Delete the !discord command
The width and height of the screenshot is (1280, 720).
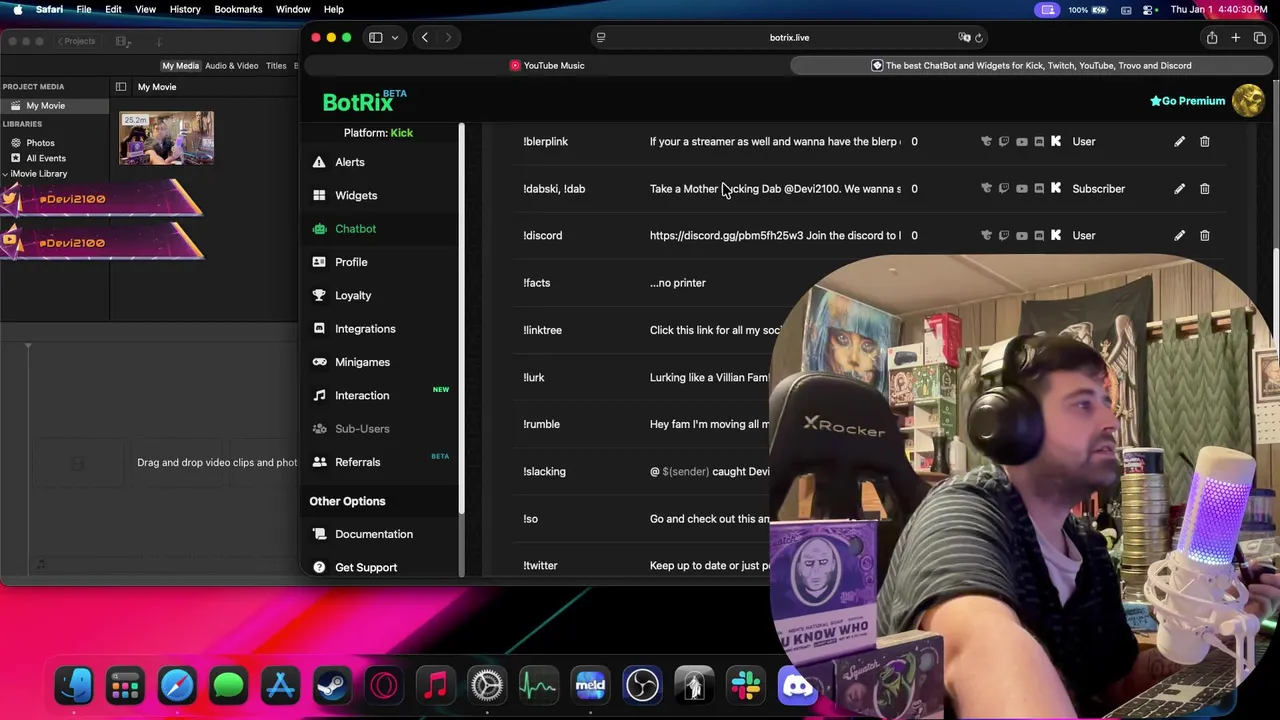coord(1204,235)
